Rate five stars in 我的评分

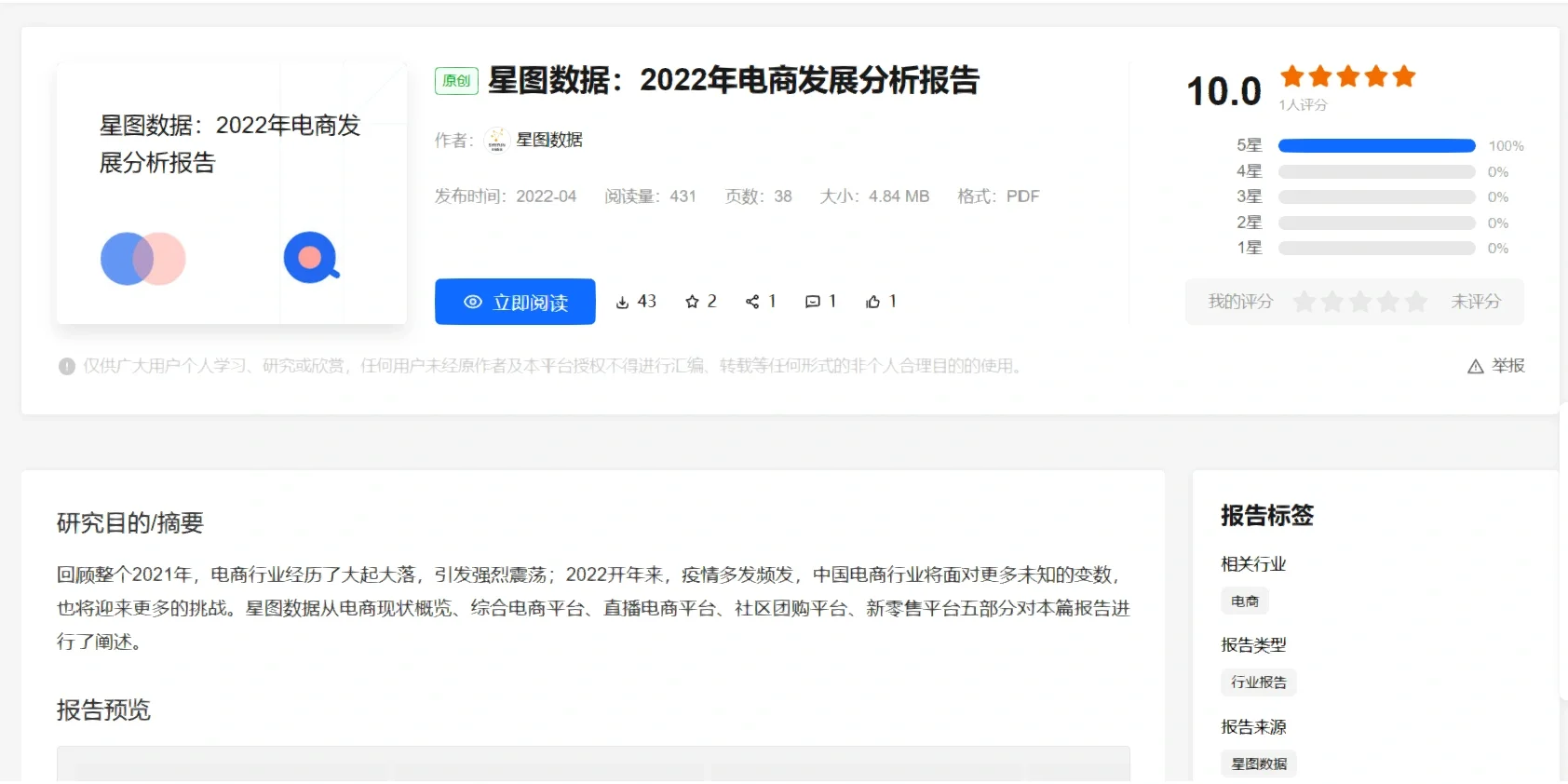(x=1416, y=302)
